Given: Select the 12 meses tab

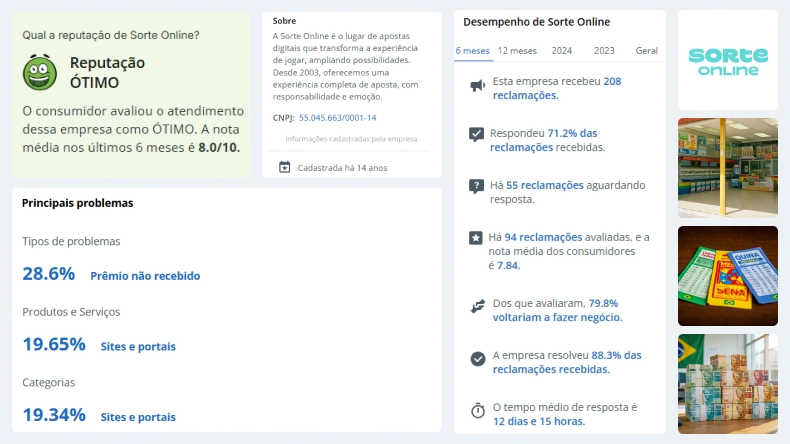Looking at the screenshot, I should 517,50.
